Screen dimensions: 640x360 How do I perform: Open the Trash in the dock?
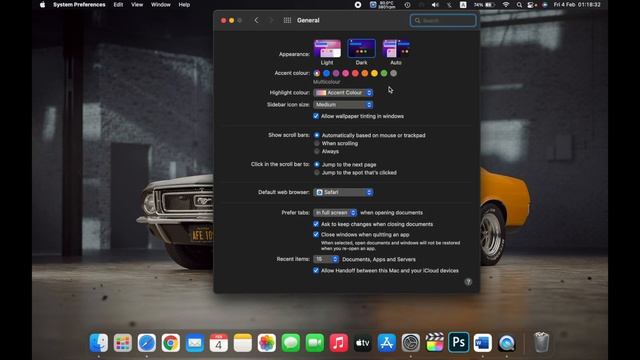click(541, 342)
